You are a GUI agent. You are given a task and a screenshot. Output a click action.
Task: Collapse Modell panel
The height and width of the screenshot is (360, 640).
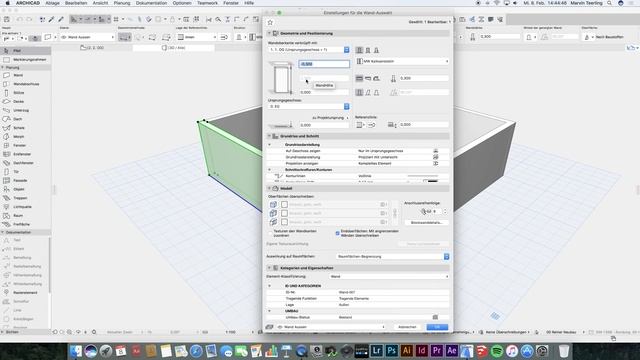(x=269, y=189)
